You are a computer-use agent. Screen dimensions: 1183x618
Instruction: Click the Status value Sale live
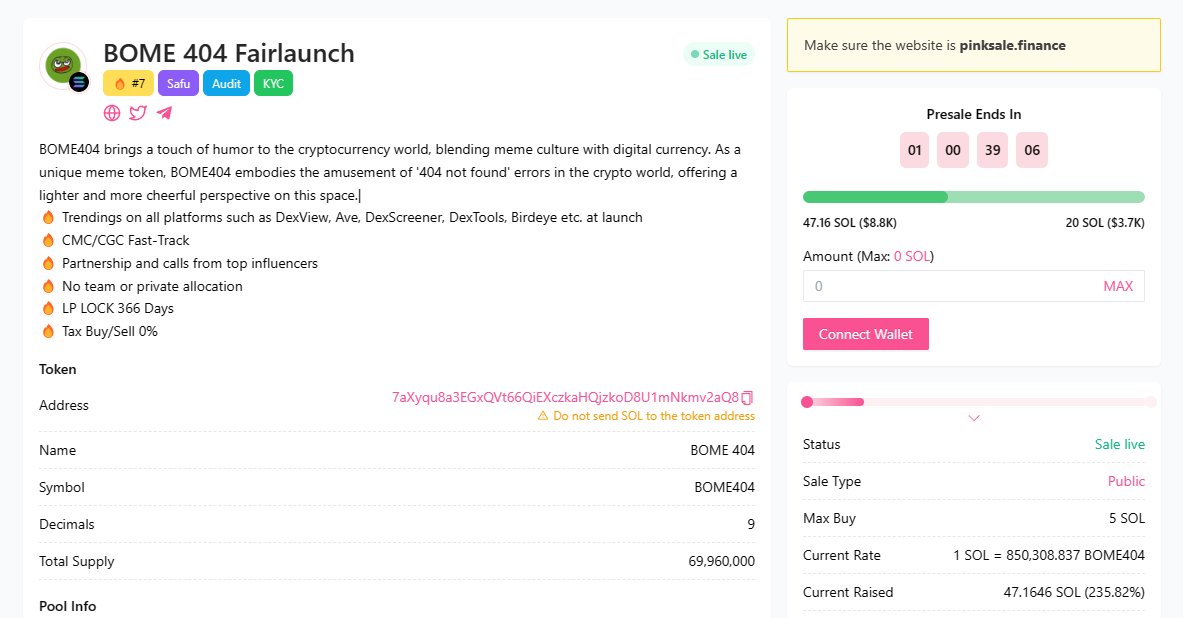(1120, 444)
